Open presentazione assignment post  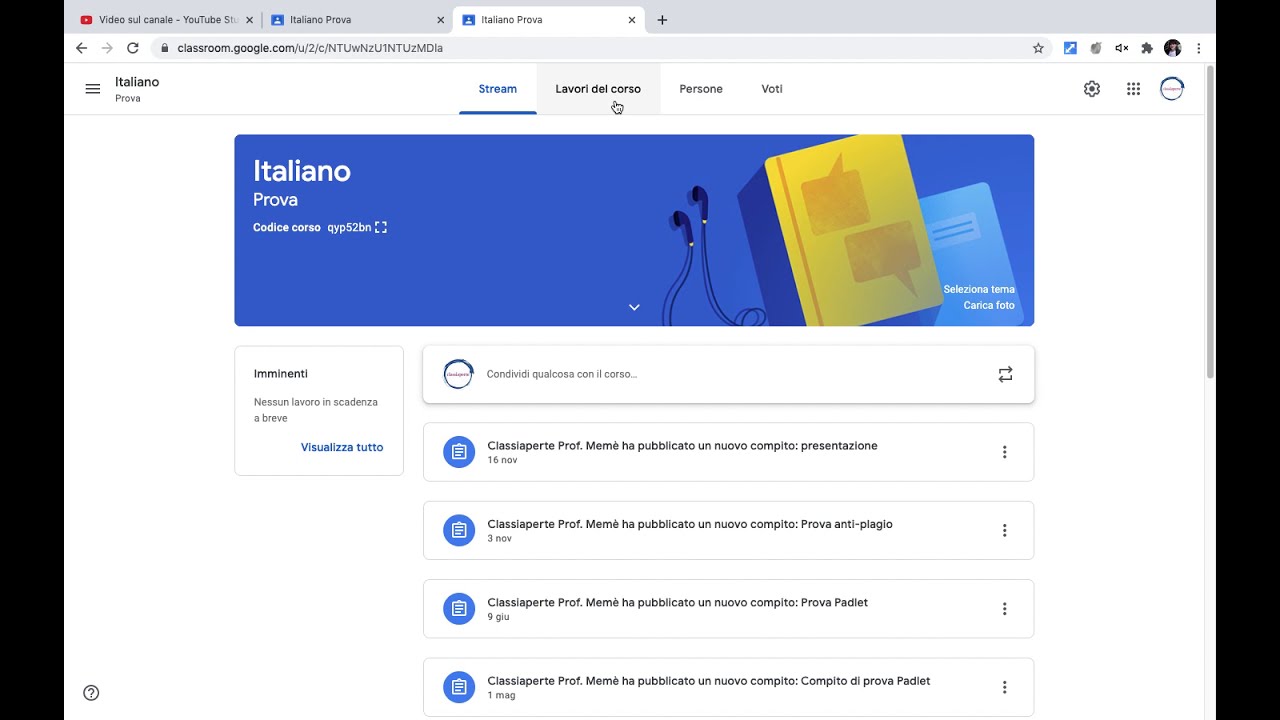[x=728, y=452]
